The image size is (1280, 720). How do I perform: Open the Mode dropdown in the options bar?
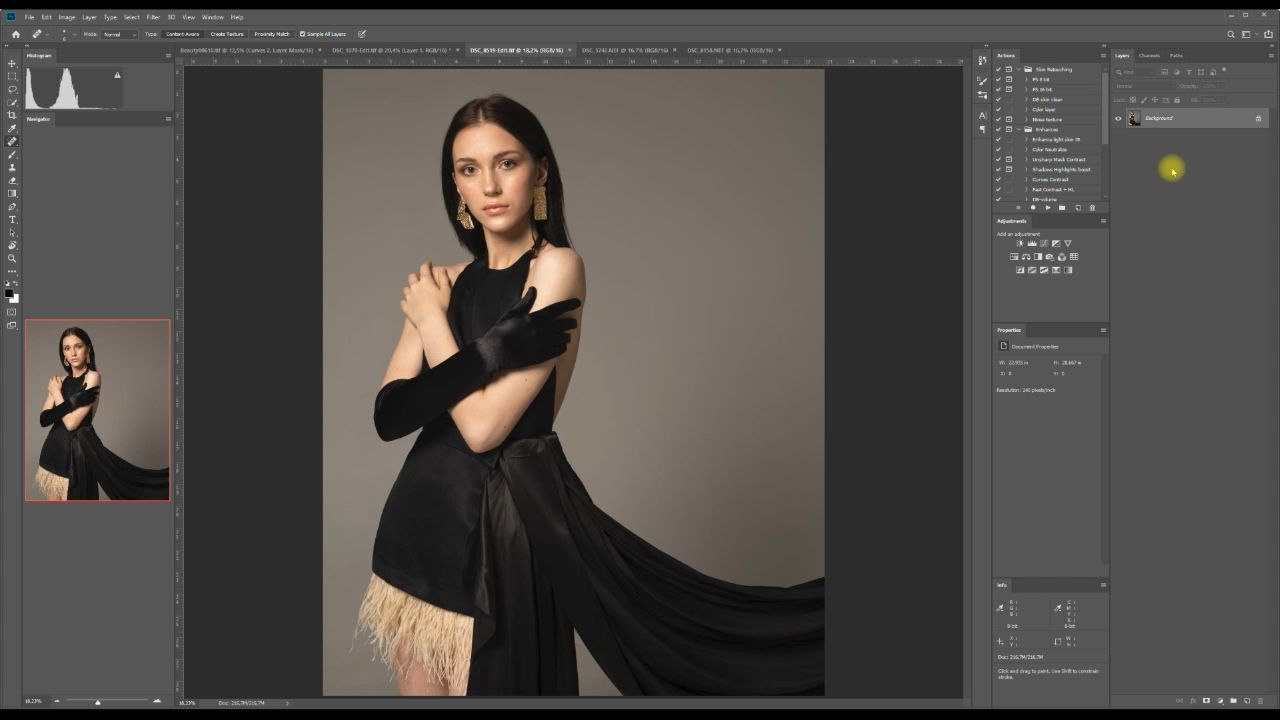(x=120, y=34)
